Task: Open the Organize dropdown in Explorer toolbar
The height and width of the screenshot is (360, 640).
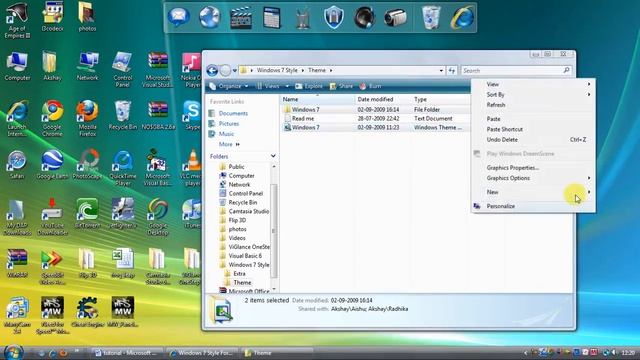Action: pyautogui.click(x=229, y=86)
